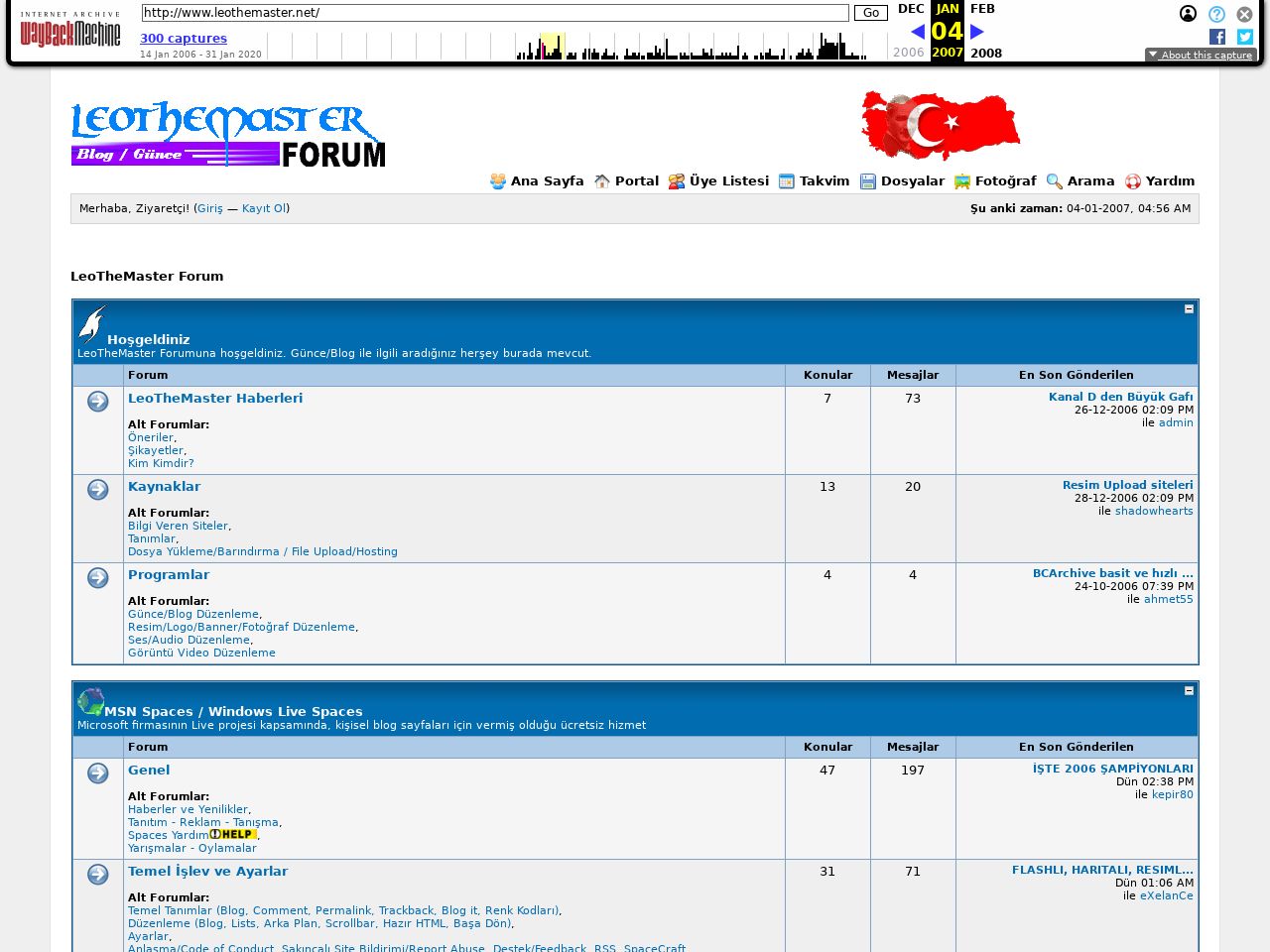Go to previous capture with left arrow
Screen dimensions: 1270x952
(x=917, y=32)
